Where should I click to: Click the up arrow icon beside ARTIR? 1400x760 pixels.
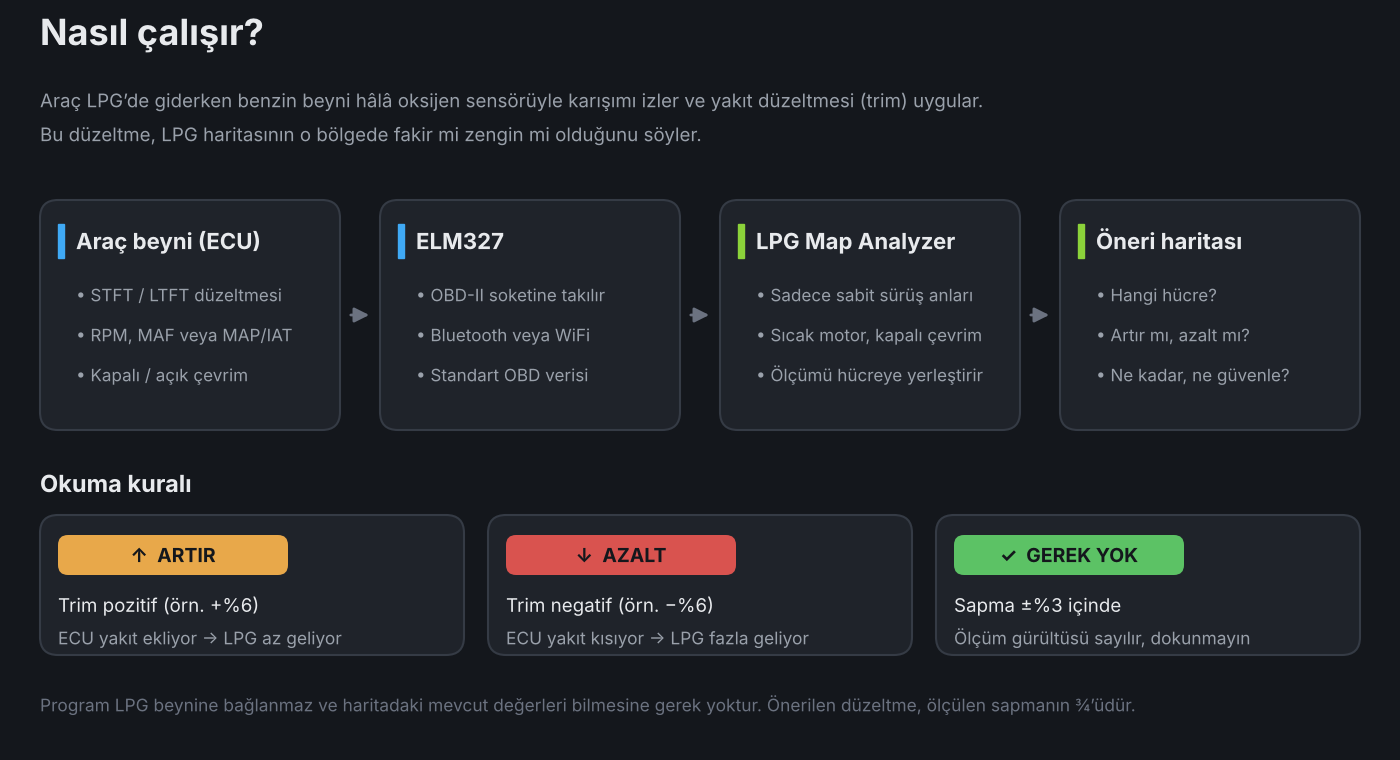pyautogui.click(x=139, y=555)
